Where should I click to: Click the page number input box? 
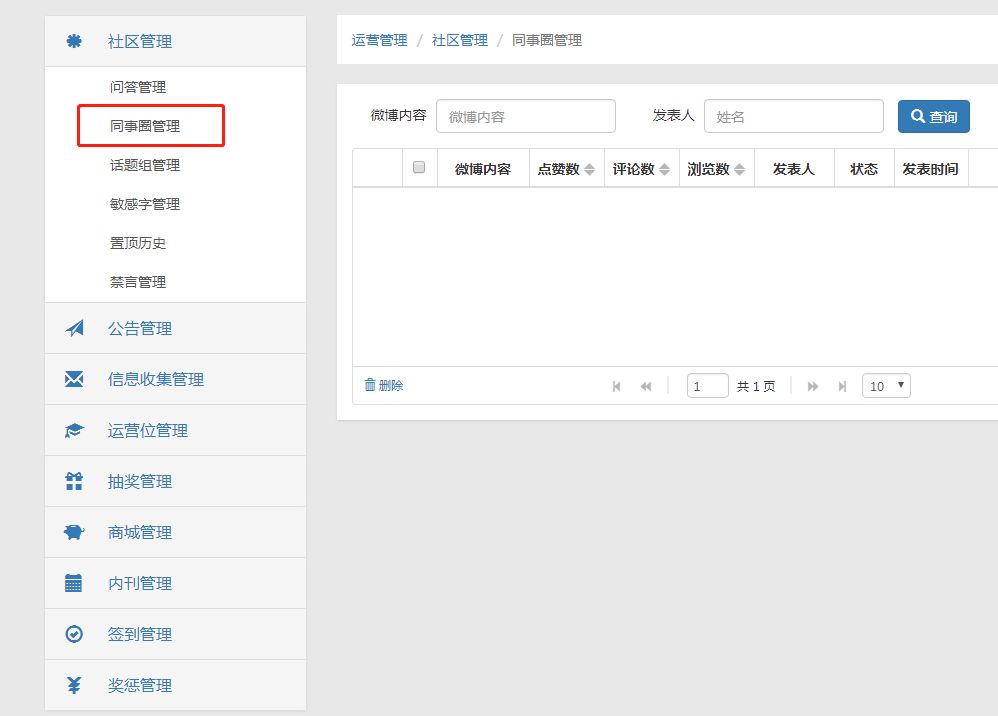click(708, 386)
